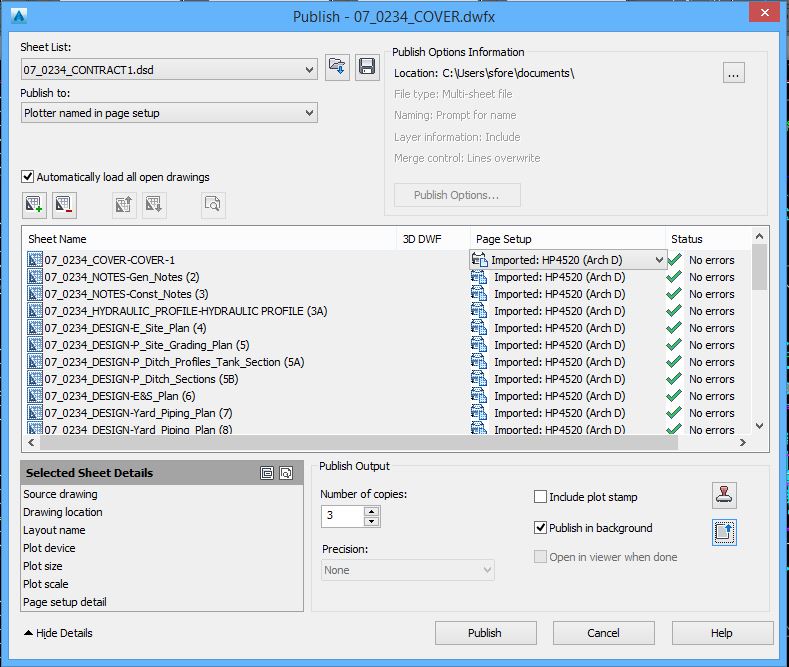
Task: Click the Number of copies input field
Action: point(343,516)
